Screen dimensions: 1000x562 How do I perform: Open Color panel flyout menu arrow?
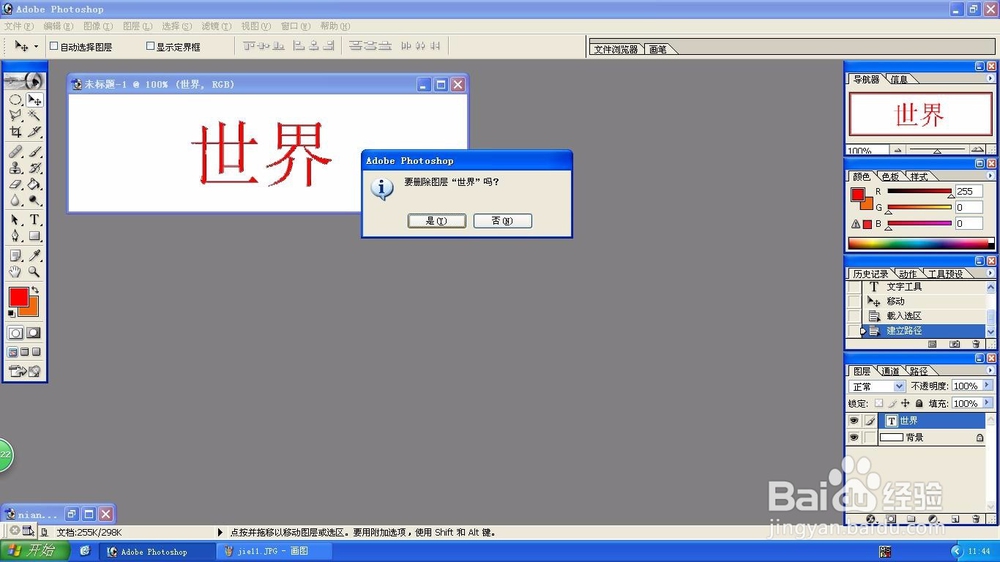pos(990,175)
